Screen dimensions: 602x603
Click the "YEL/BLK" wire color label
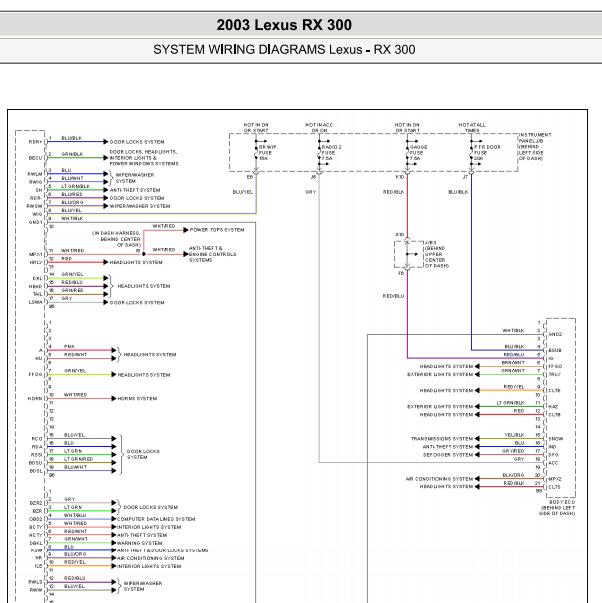tap(514, 435)
